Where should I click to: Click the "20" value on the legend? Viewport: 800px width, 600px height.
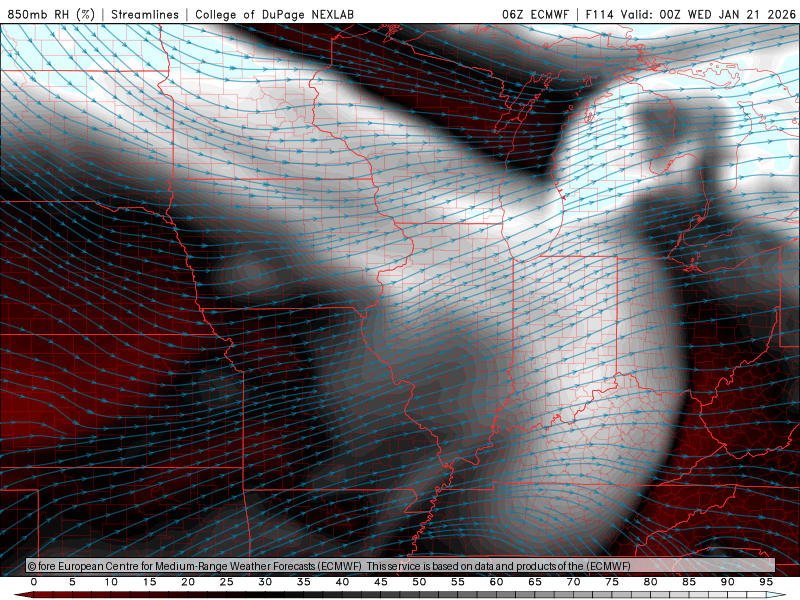point(188,582)
